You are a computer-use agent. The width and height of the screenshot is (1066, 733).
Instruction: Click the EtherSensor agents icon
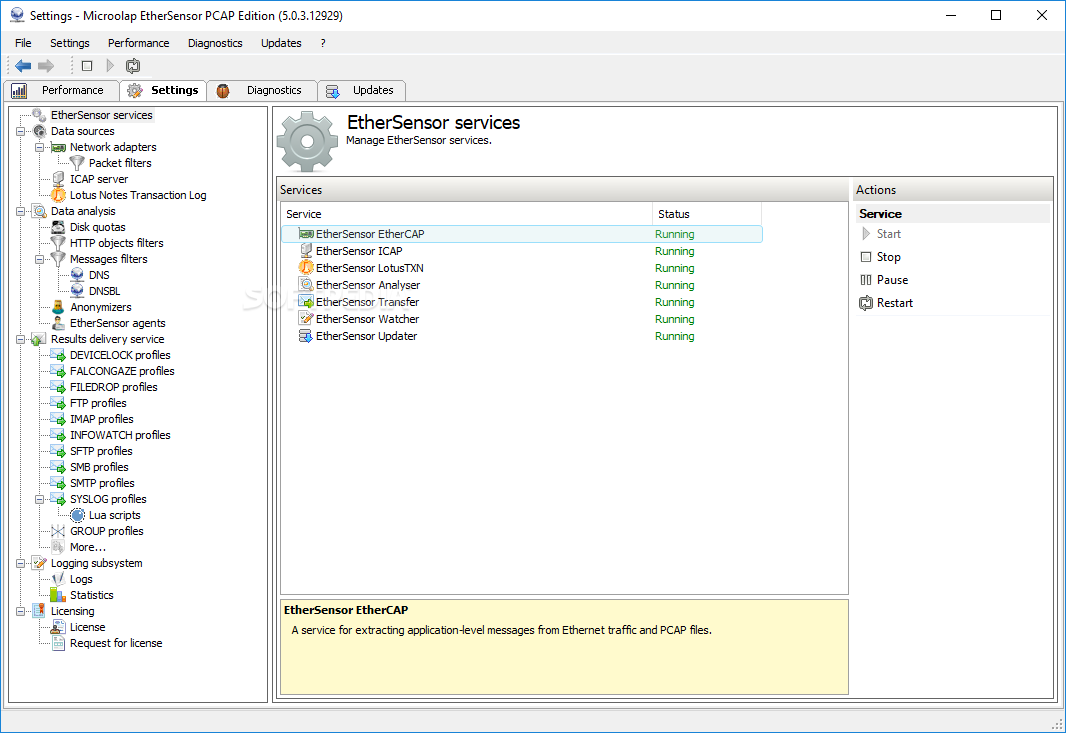pyautogui.click(x=58, y=323)
